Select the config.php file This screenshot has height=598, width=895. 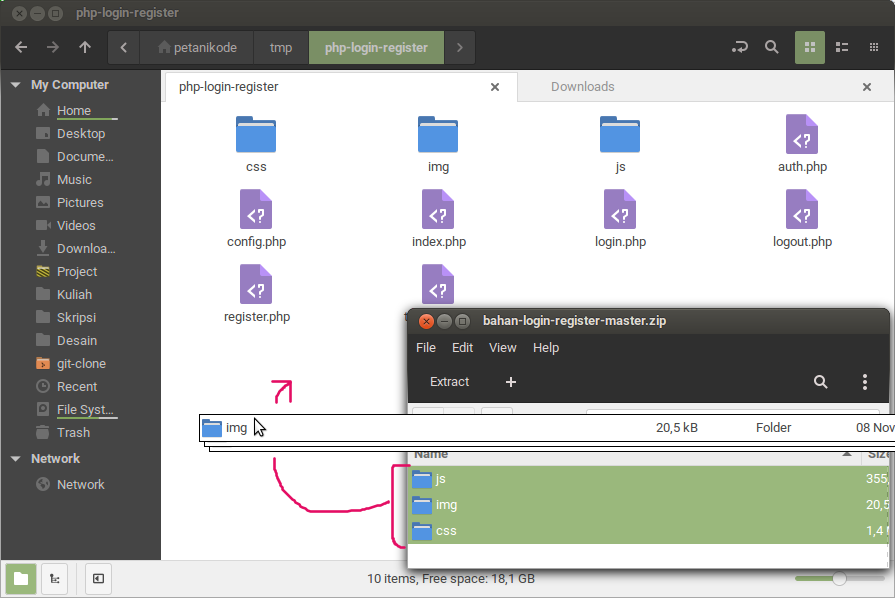tap(256, 210)
